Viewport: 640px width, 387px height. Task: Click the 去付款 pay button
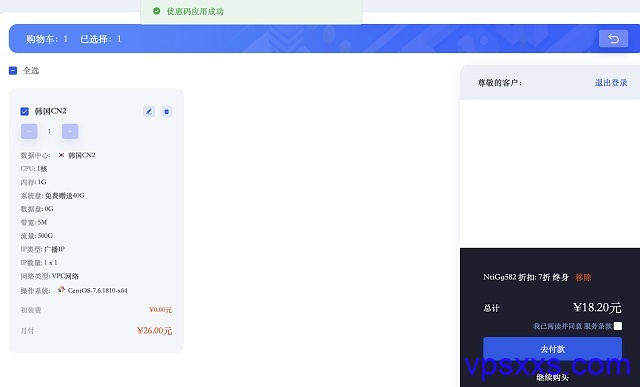tap(552, 349)
